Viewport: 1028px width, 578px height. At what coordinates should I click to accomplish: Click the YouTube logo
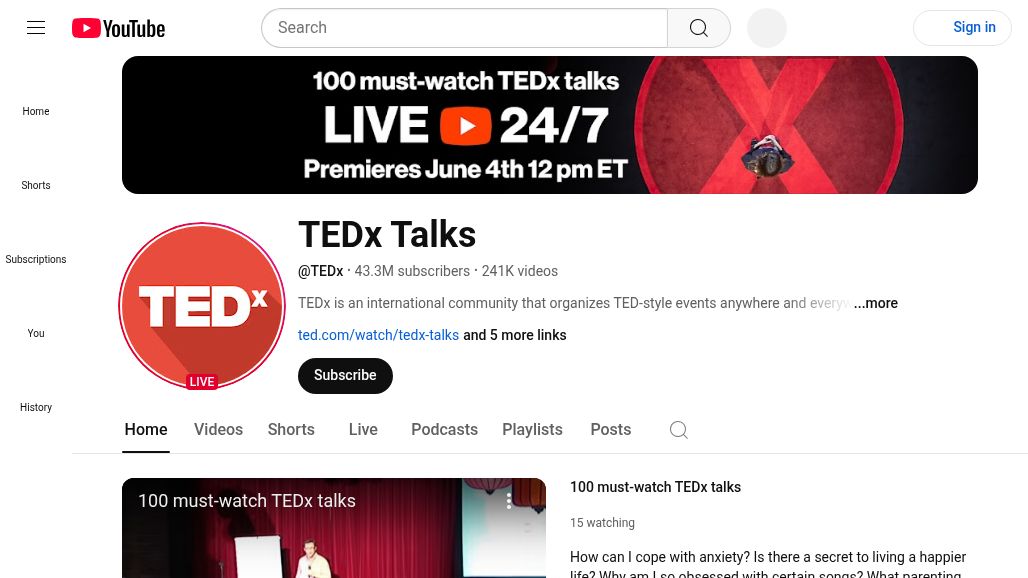(x=119, y=28)
